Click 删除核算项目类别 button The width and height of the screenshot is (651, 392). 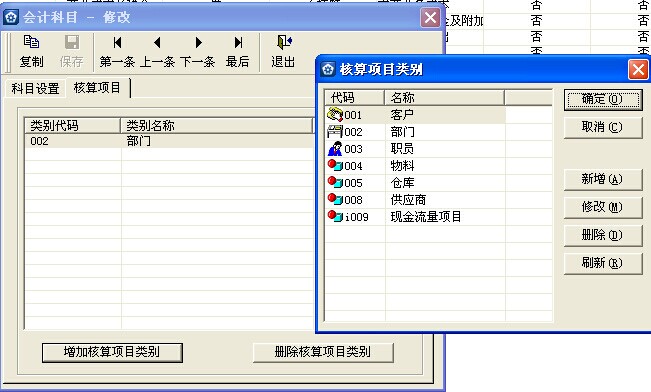coord(323,352)
